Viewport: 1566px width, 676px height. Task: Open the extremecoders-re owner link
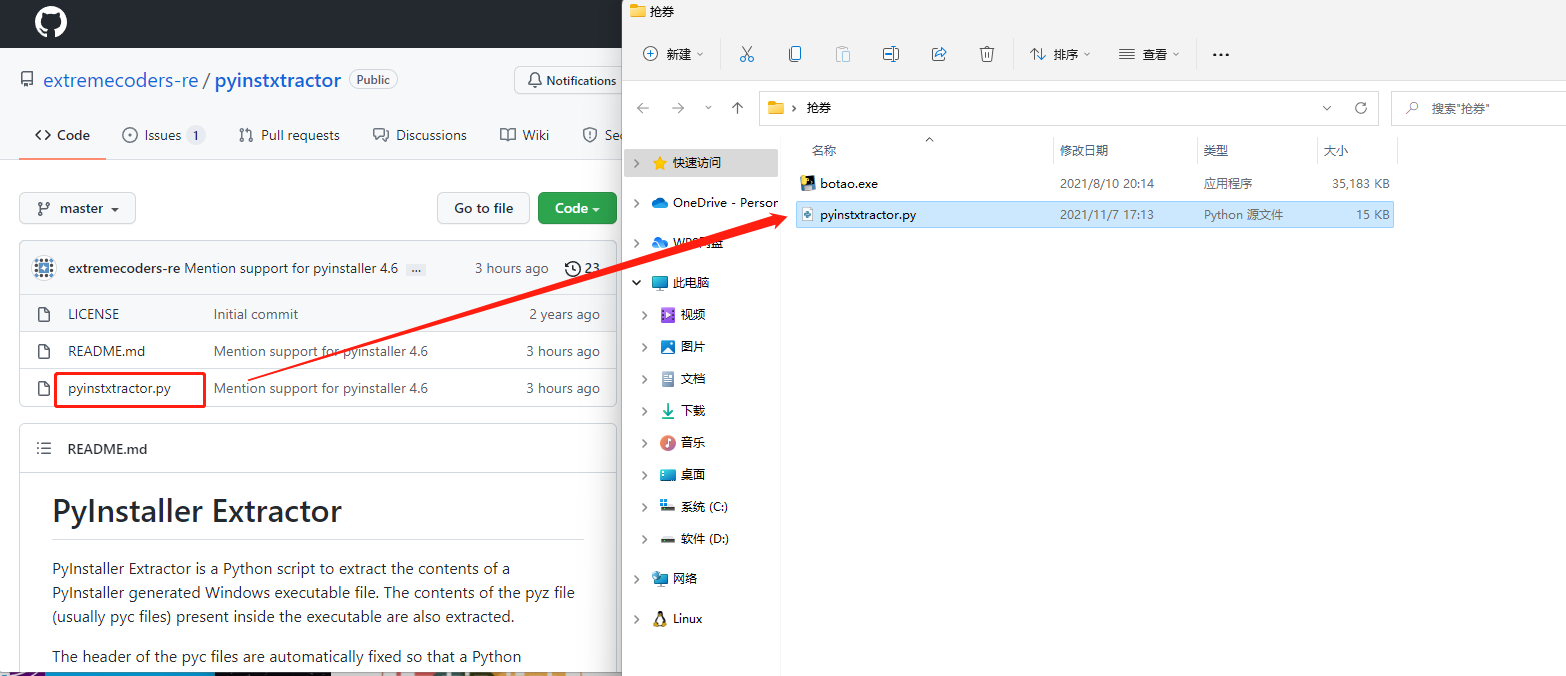pyautogui.click(x=121, y=80)
